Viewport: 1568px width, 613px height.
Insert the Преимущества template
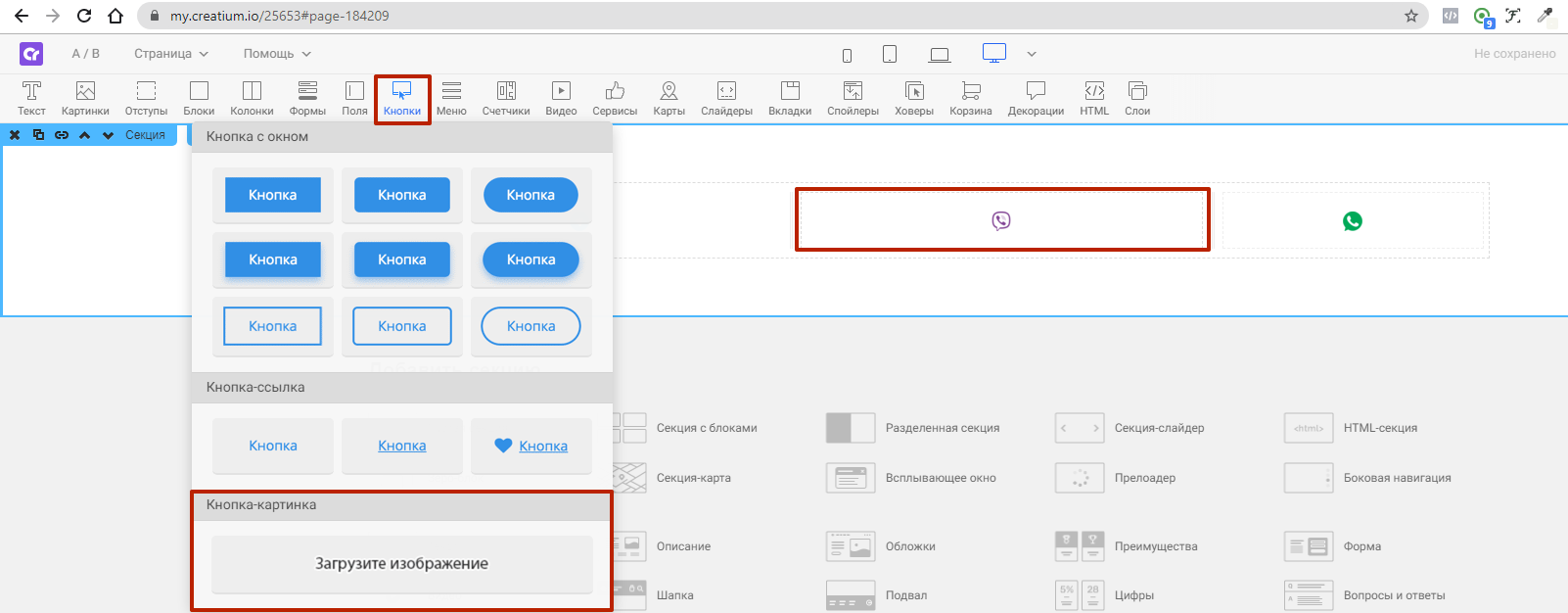point(1127,546)
